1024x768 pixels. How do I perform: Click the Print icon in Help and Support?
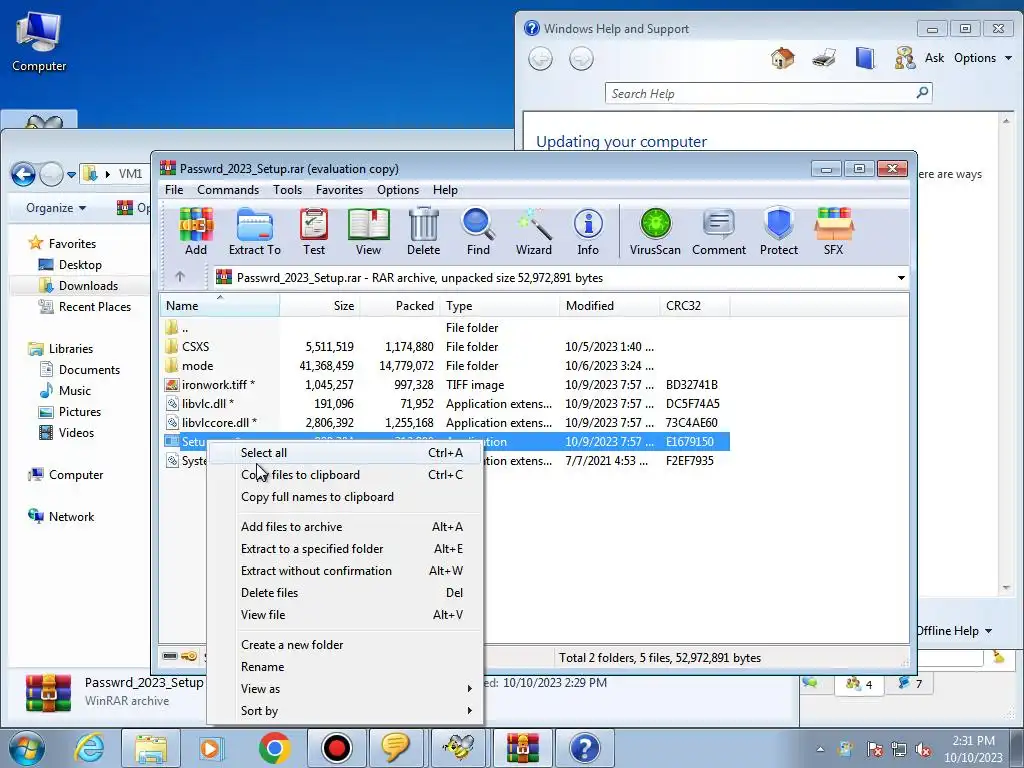824,58
